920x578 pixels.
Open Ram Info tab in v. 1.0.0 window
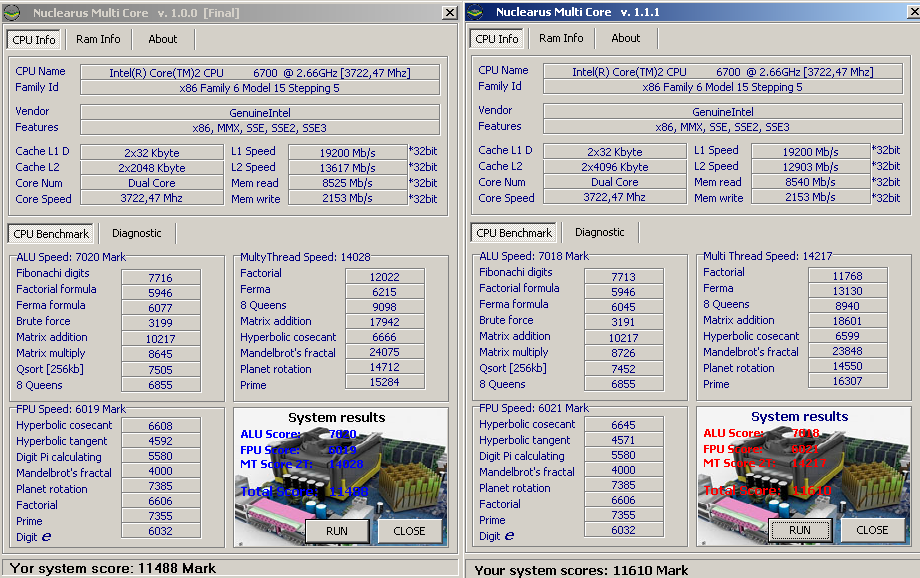pyautogui.click(x=98, y=39)
